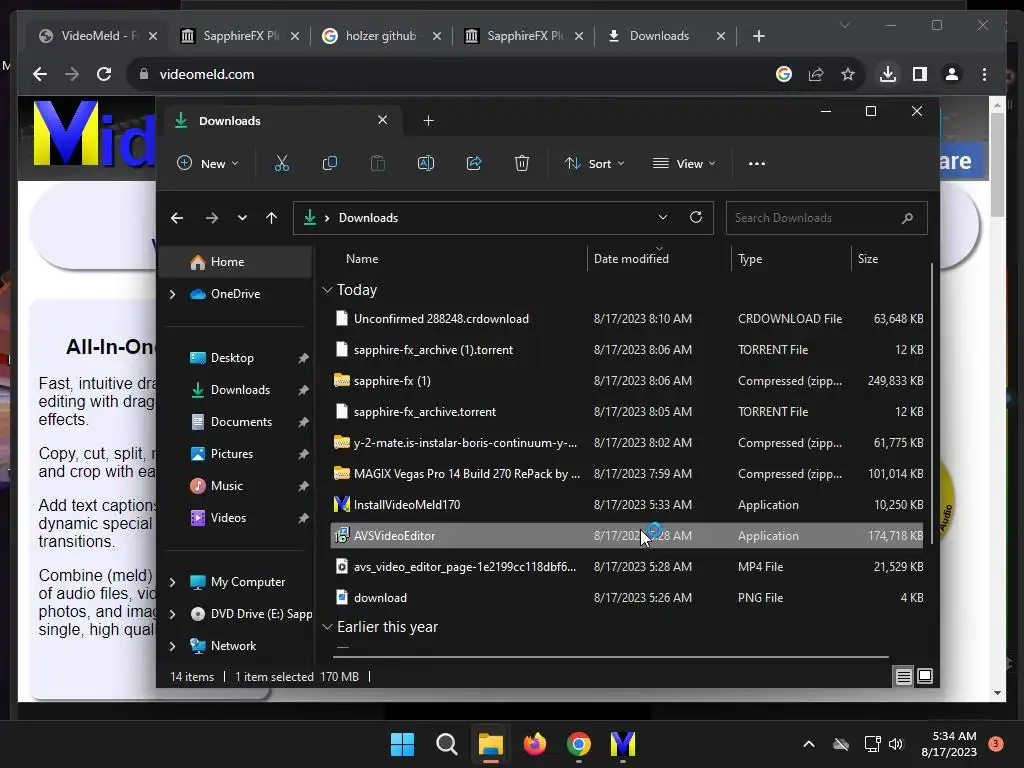Open Chrome side panel icon
Screen dimensions: 1024x768
(920, 74)
